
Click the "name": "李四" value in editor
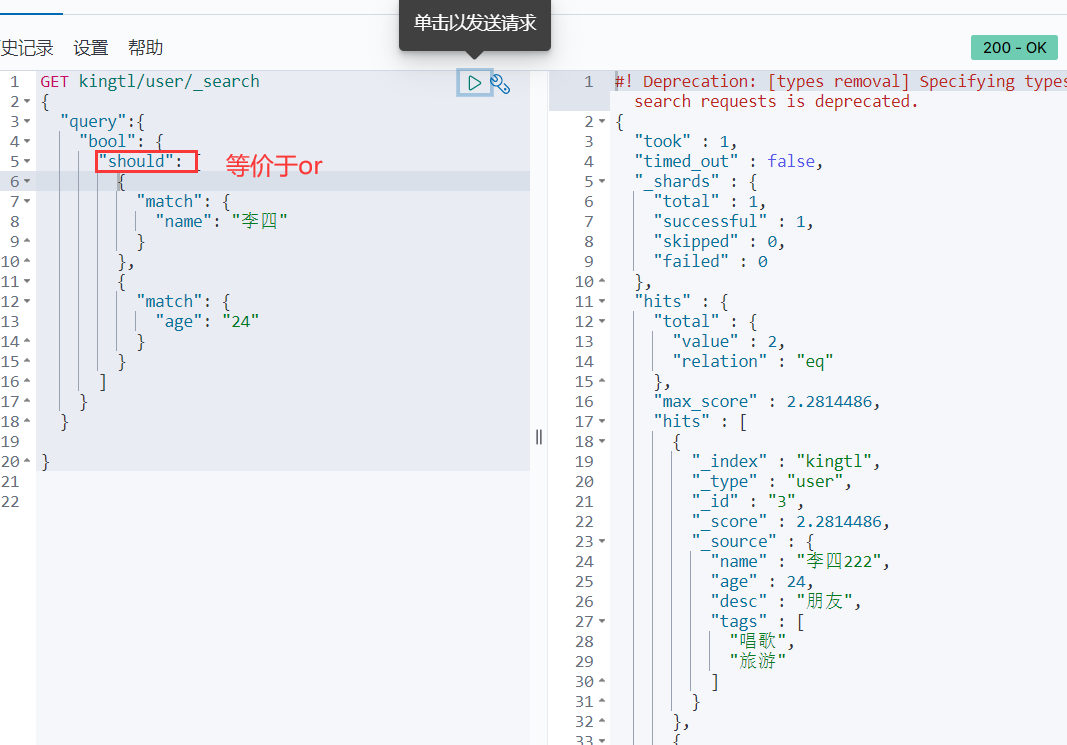coord(259,222)
